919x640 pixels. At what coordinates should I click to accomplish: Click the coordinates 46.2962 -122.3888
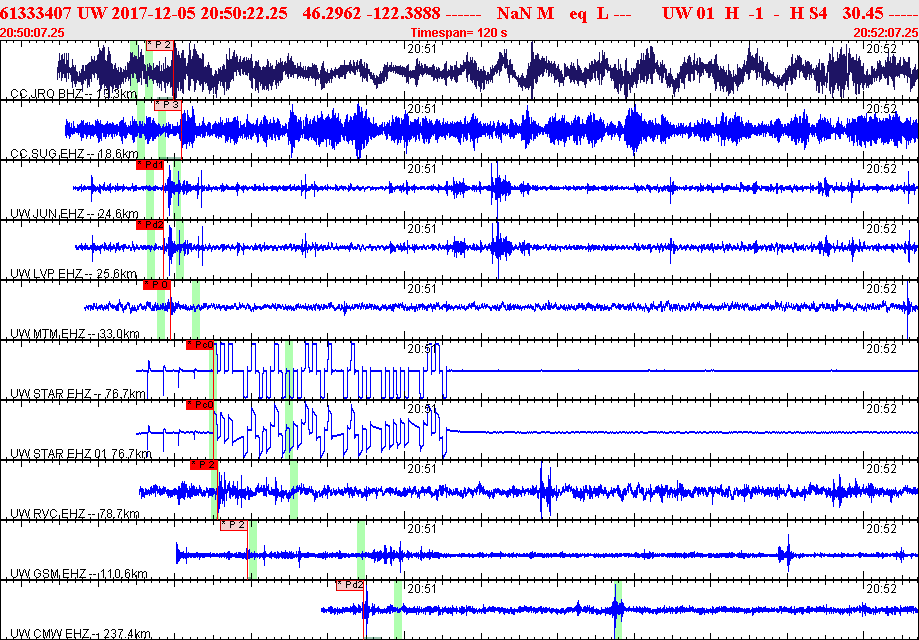(372, 13)
